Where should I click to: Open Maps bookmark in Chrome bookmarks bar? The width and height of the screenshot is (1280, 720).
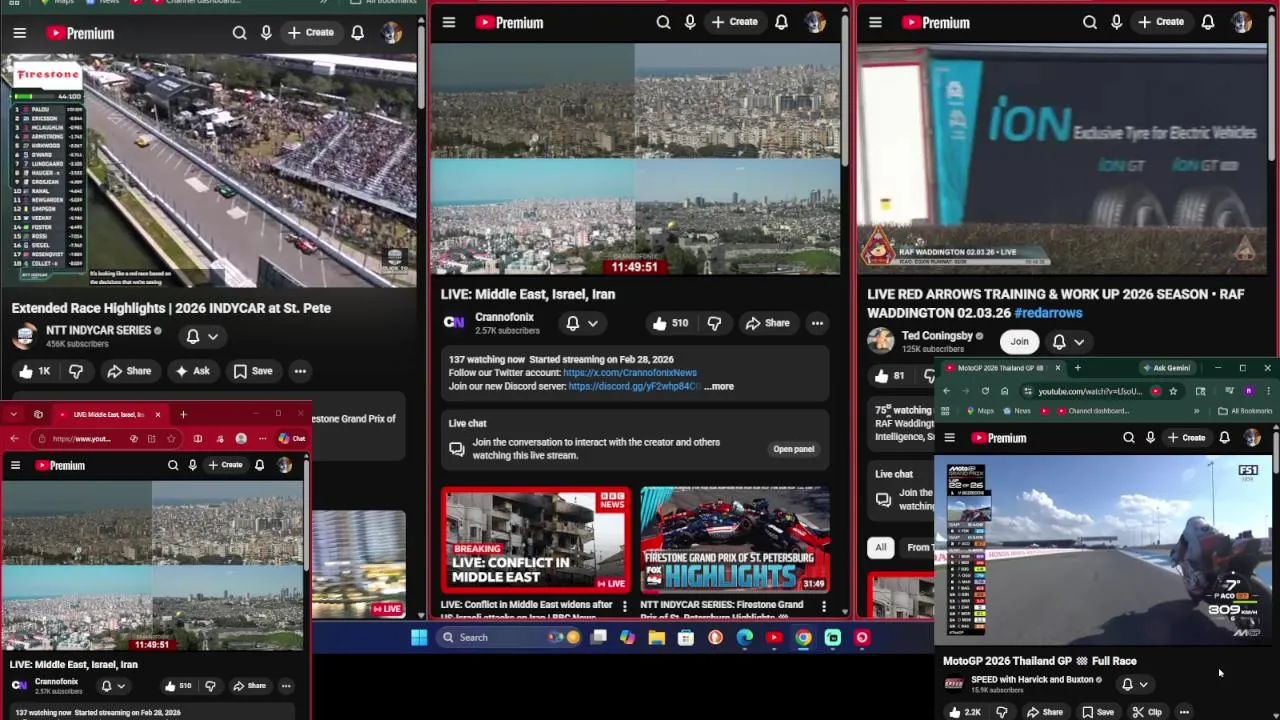(979, 411)
